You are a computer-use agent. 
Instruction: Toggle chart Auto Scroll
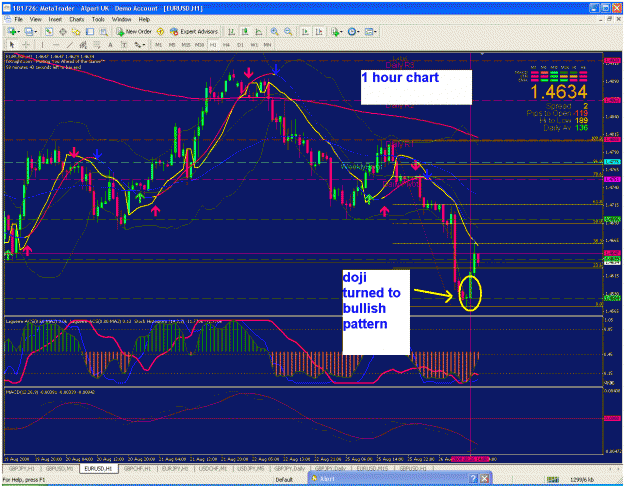(305, 31)
